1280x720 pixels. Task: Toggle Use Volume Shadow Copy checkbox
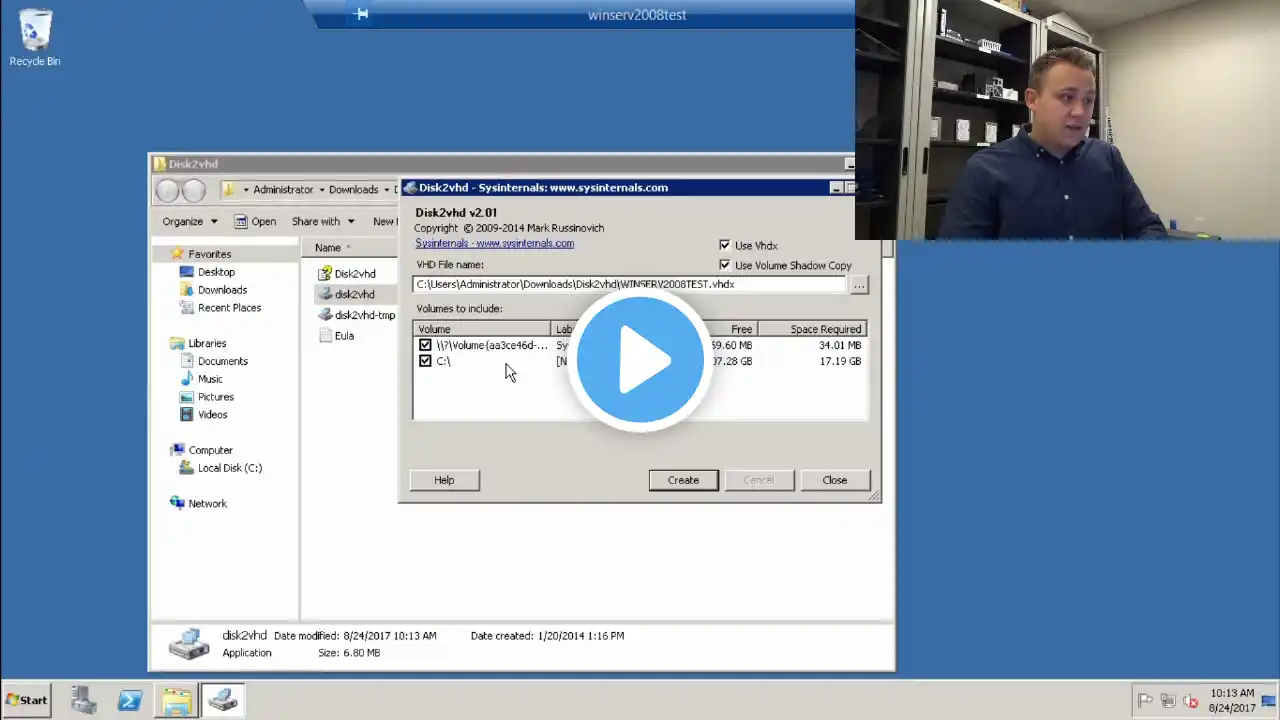tap(725, 265)
